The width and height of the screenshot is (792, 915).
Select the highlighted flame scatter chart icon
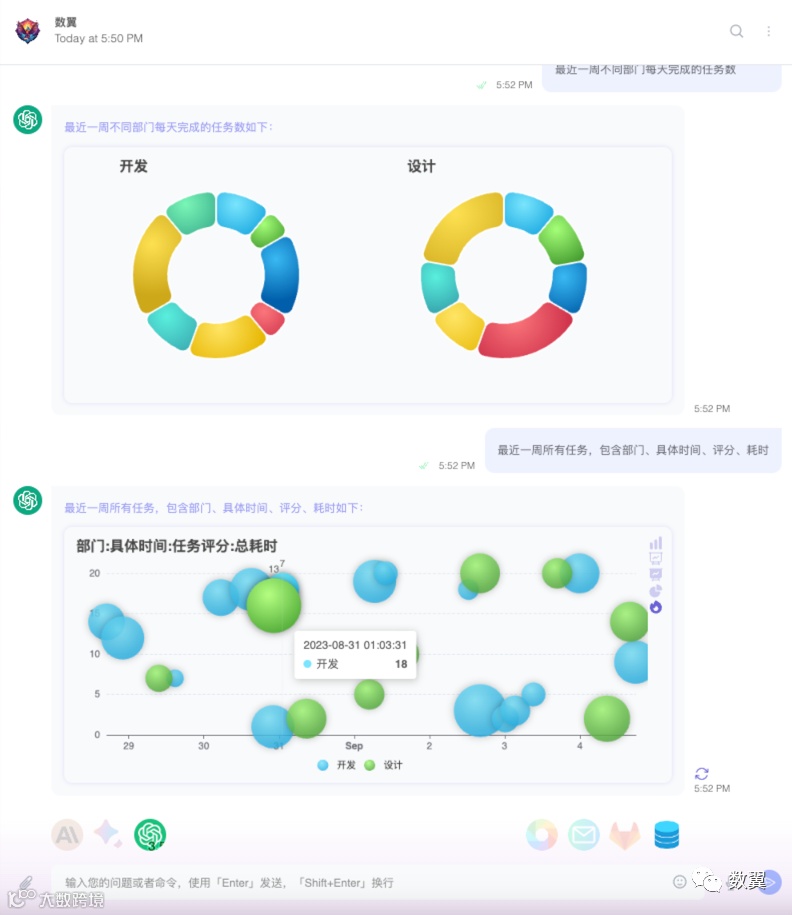coord(656,607)
